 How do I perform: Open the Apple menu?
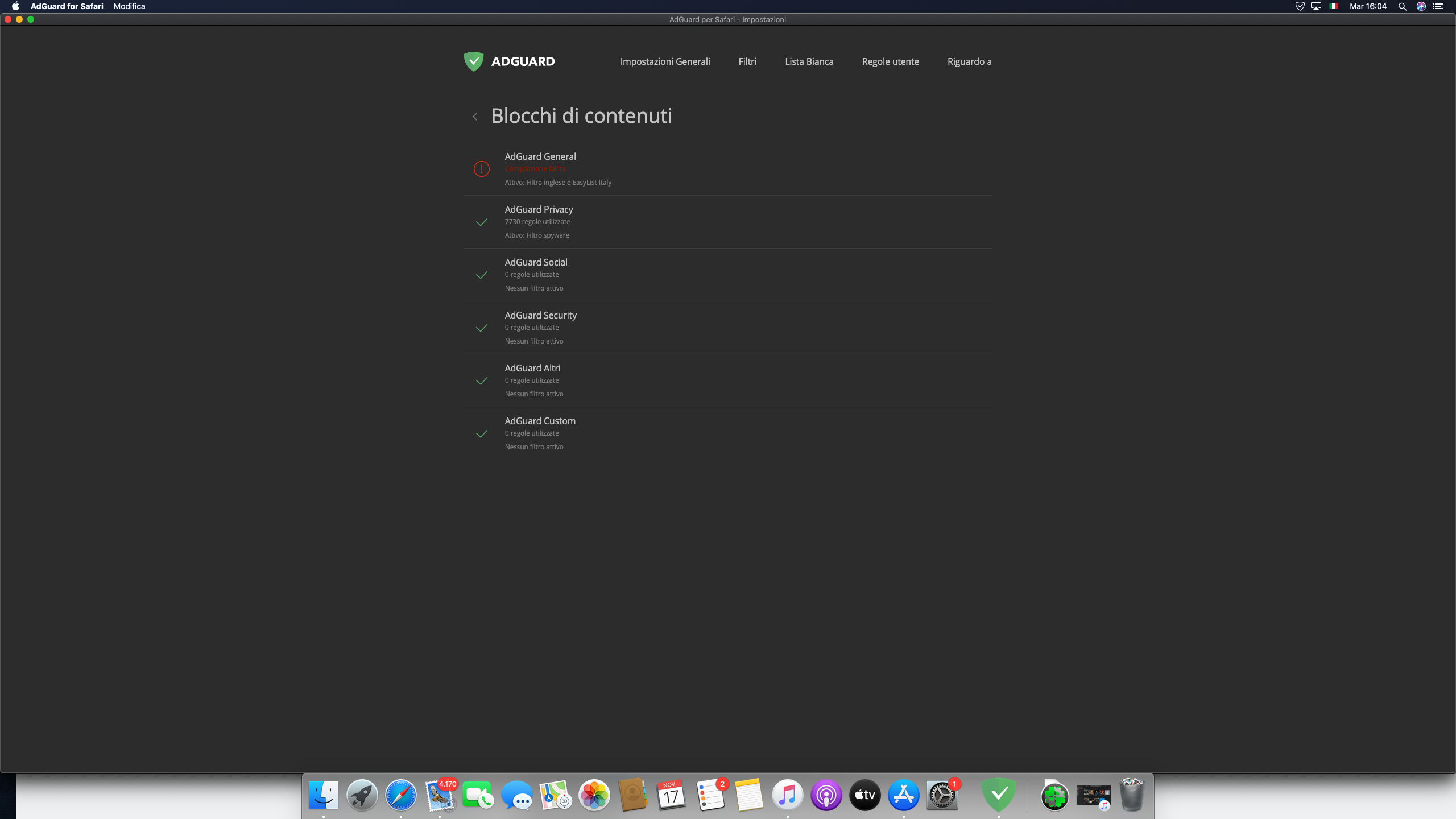click(x=15, y=6)
